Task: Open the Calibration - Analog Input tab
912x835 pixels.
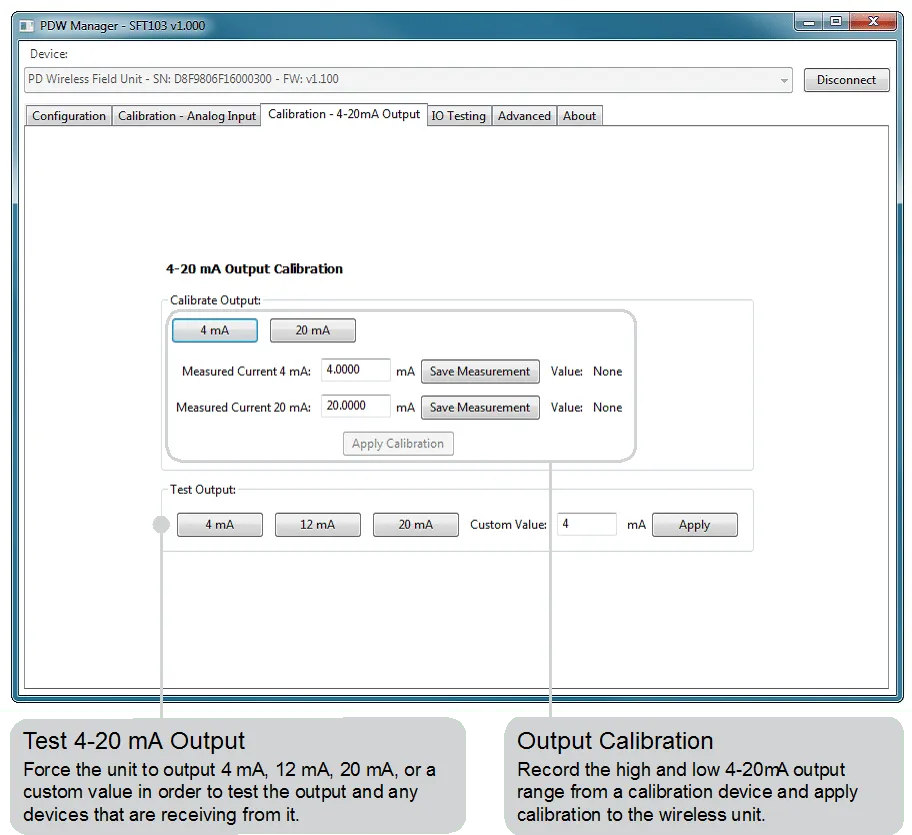Action: click(187, 116)
